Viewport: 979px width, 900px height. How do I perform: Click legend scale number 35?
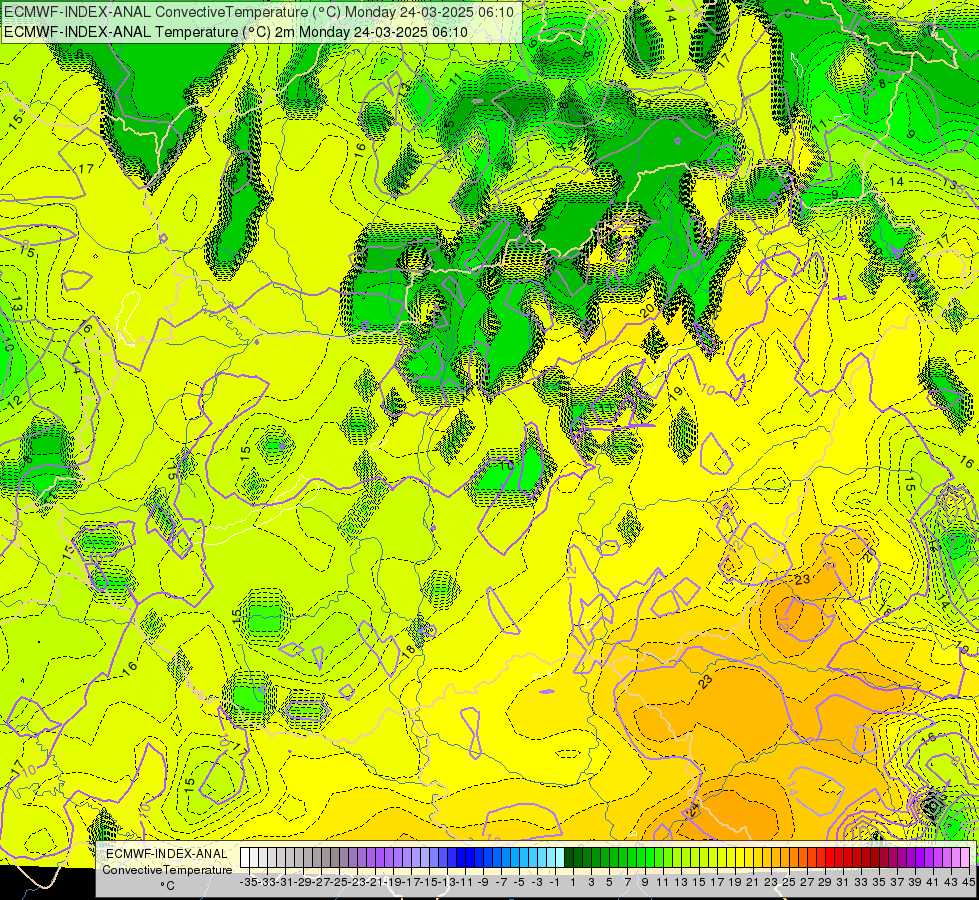878,882
